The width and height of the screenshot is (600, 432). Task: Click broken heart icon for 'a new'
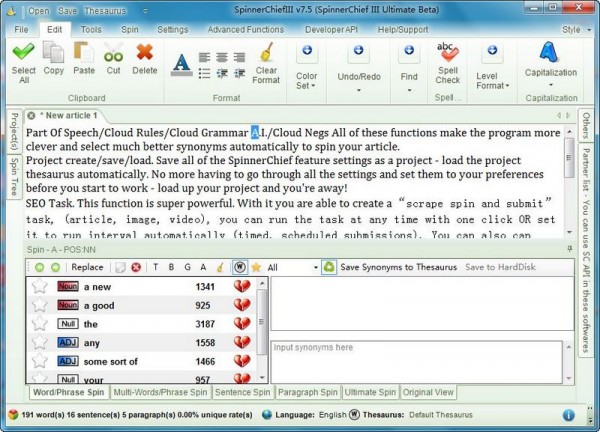point(242,286)
